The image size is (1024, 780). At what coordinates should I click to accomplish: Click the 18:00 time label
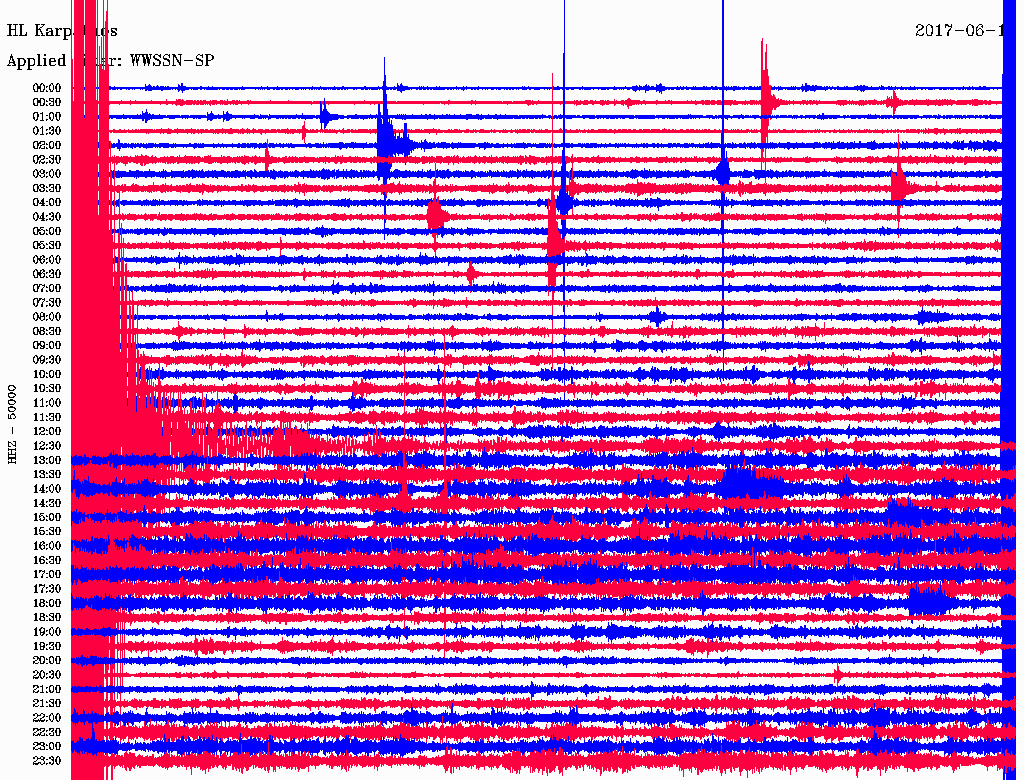pos(47,604)
